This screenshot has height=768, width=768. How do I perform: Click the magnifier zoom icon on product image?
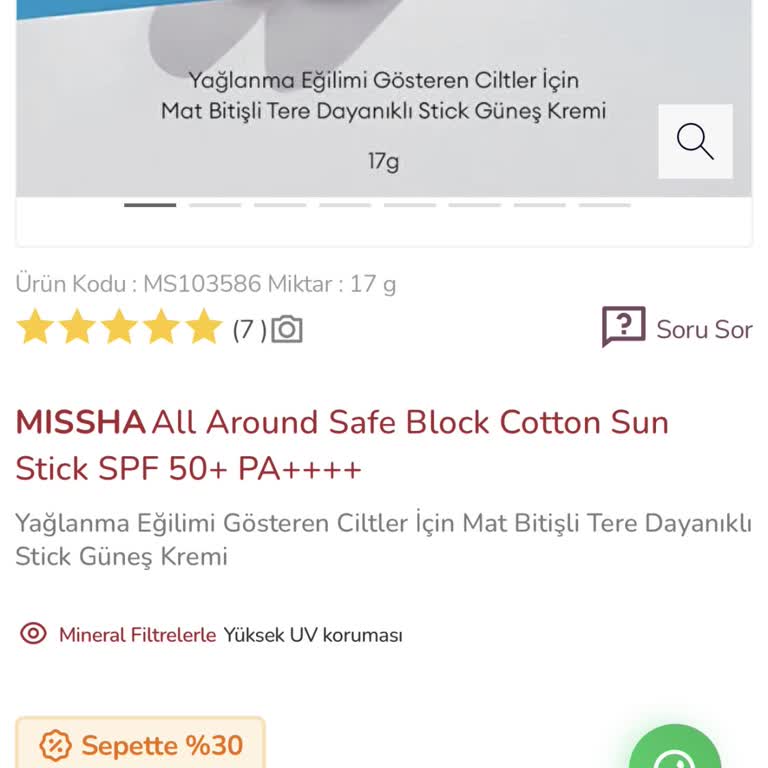[695, 141]
